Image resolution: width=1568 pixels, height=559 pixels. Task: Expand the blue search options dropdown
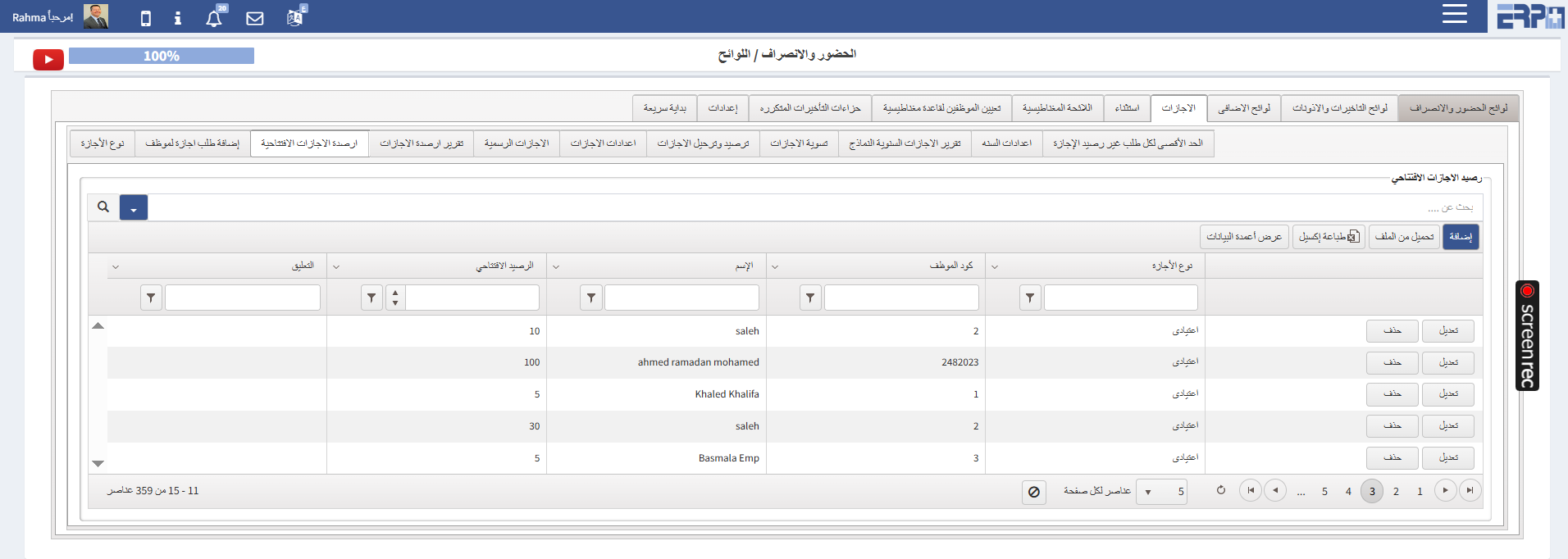point(134,208)
